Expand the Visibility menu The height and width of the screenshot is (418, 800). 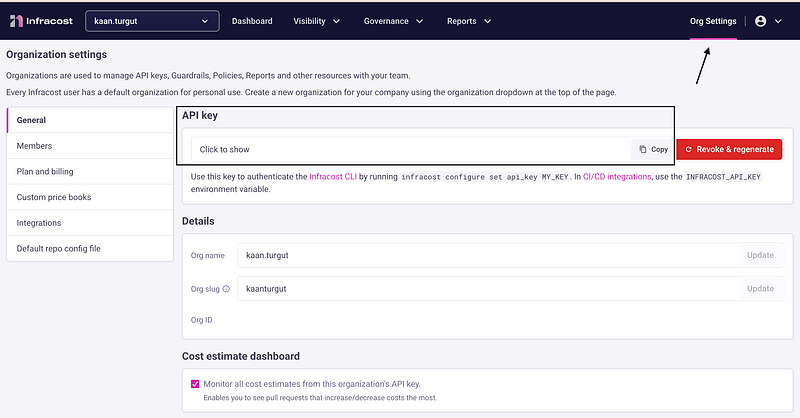tap(316, 21)
